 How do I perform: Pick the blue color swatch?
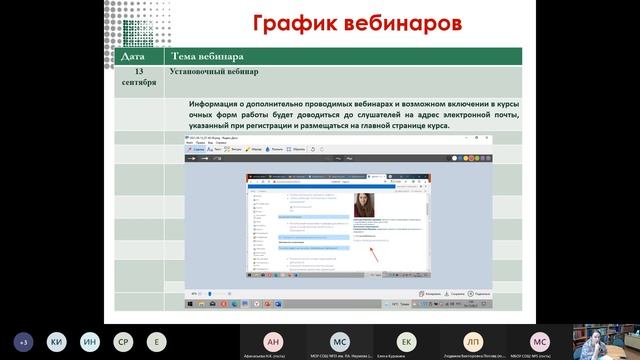click(x=460, y=158)
